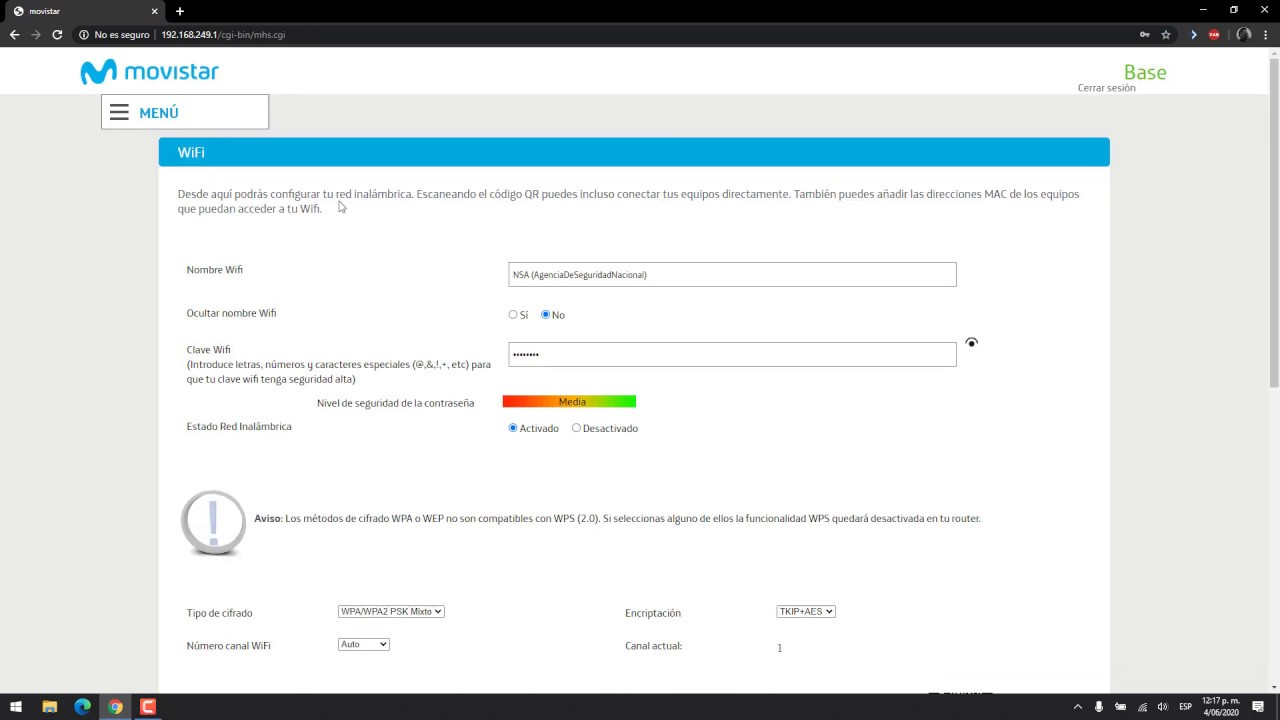Click the Base label in header
Image resolution: width=1280 pixels, height=720 pixels.
[1145, 72]
